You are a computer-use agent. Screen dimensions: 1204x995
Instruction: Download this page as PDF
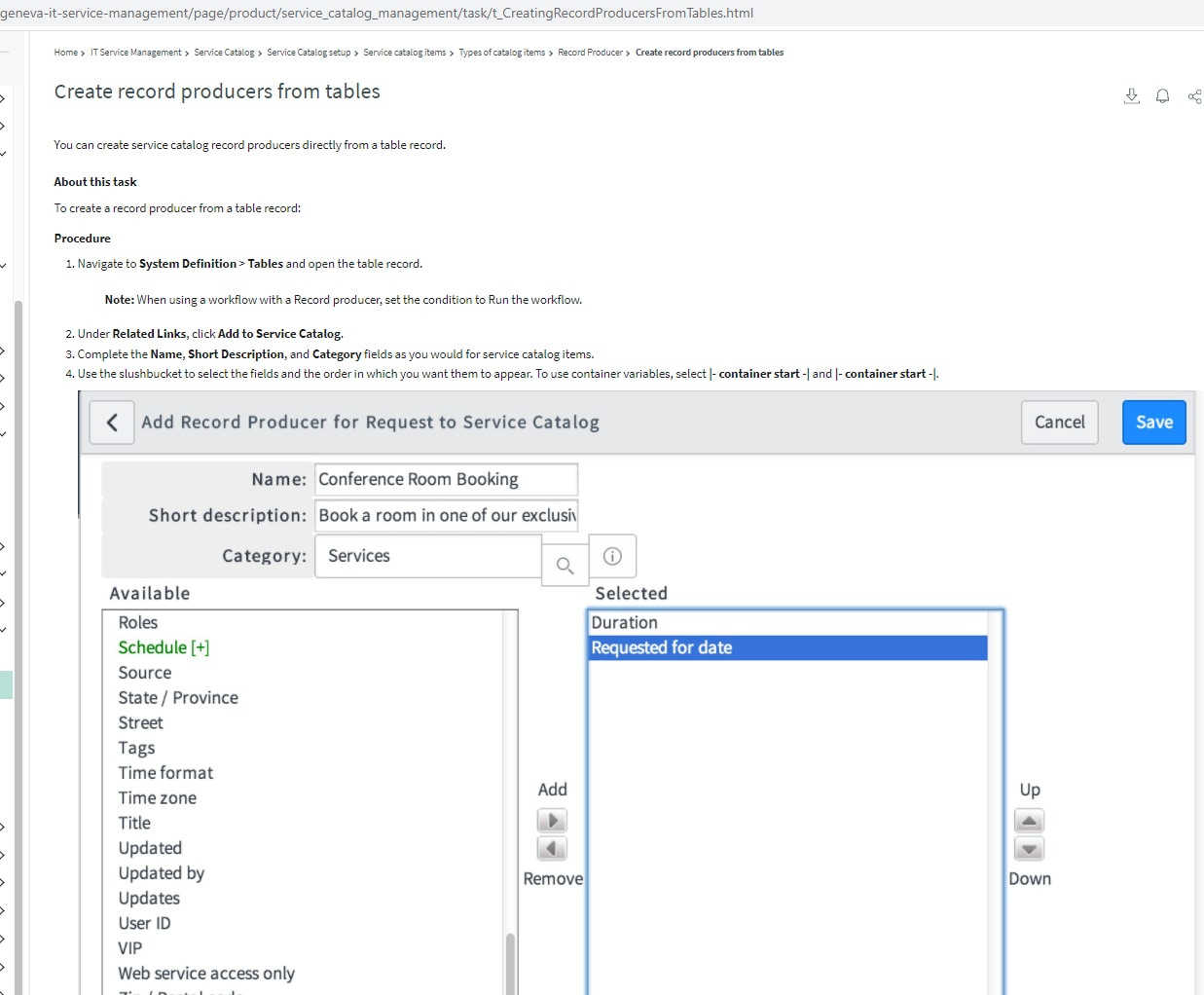pyautogui.click(x=1131, y=95)
